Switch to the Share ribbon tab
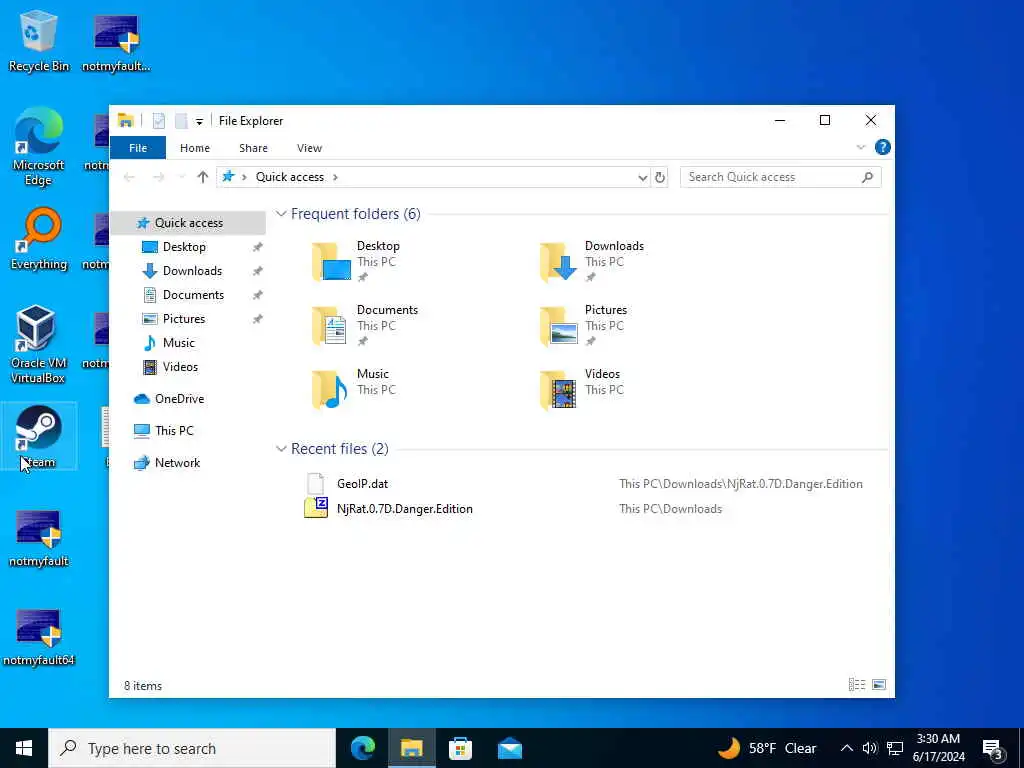1024x768 pixels. (253, 148)
